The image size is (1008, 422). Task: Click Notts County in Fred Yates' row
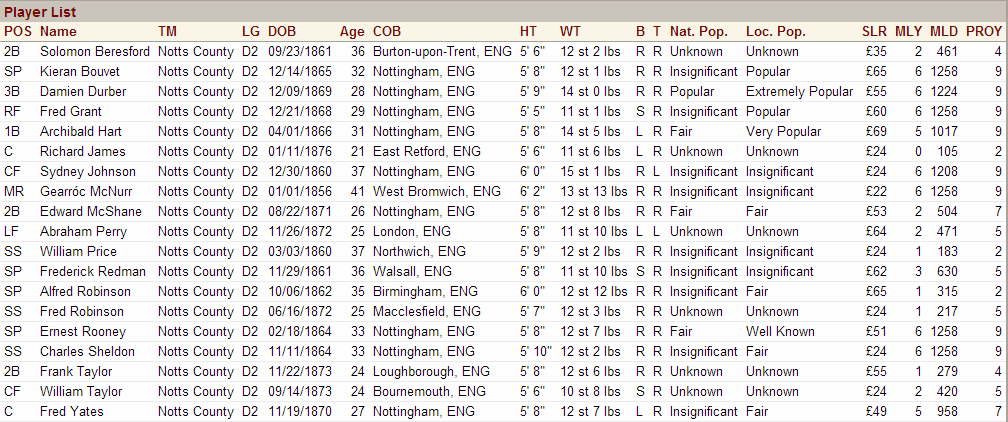pyautogui.click(x=195, y=411)
